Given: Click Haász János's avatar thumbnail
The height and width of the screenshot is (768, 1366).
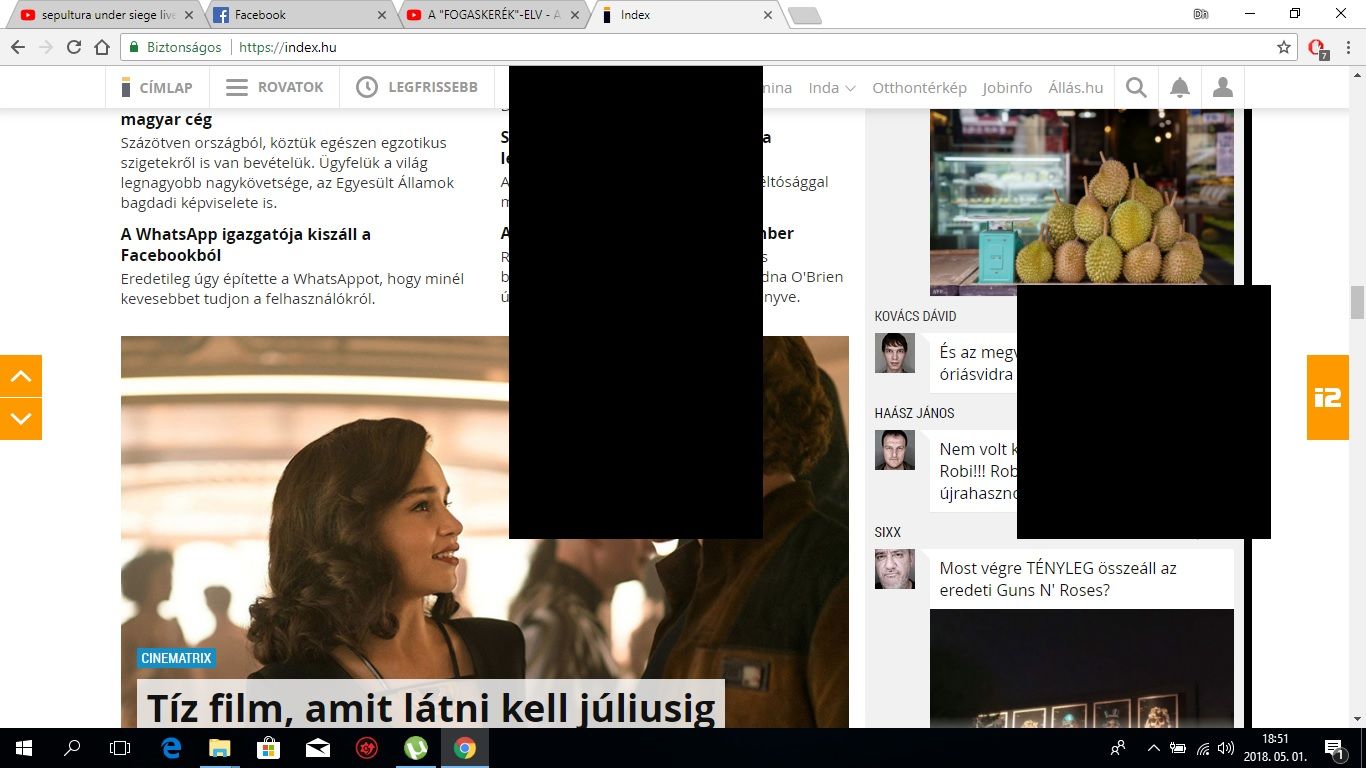Looking at the screenshot, I should click(x=895, y=450).
